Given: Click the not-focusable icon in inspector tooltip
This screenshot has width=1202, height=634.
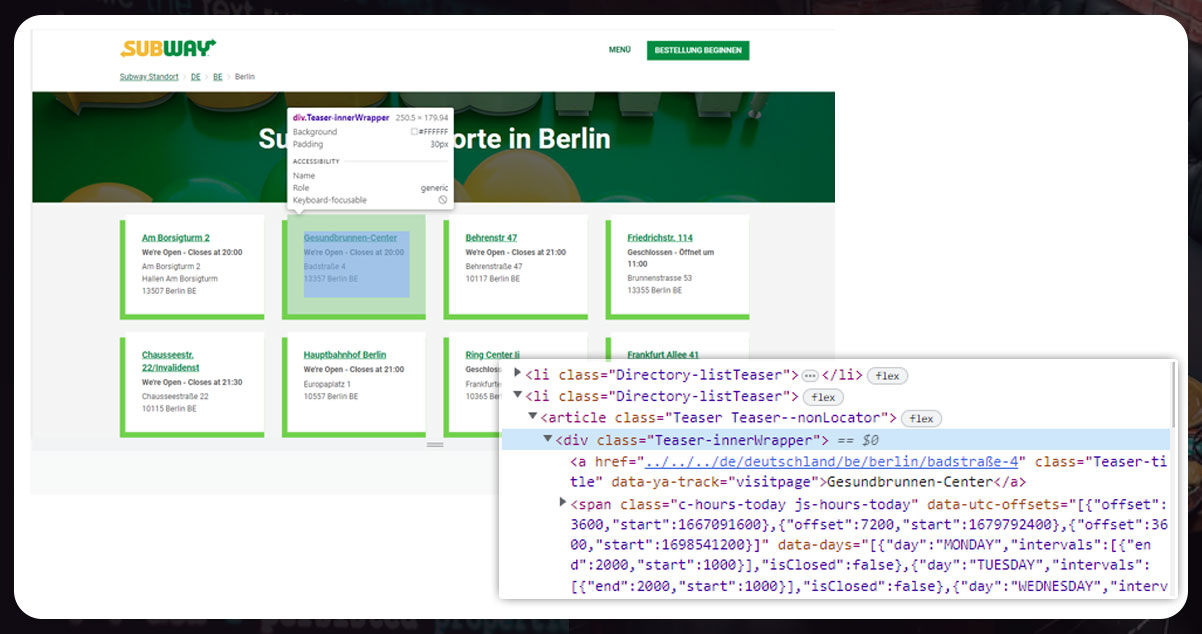Looking at the screenshot, I should pos(443,200).
